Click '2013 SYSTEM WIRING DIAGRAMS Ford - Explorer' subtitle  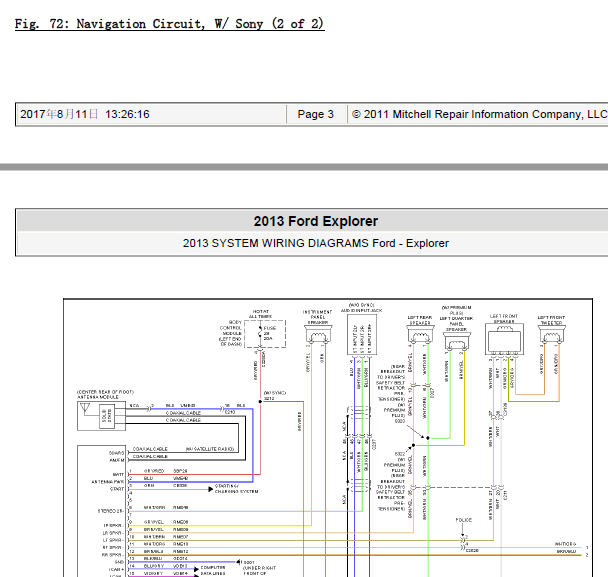(316, 243)
